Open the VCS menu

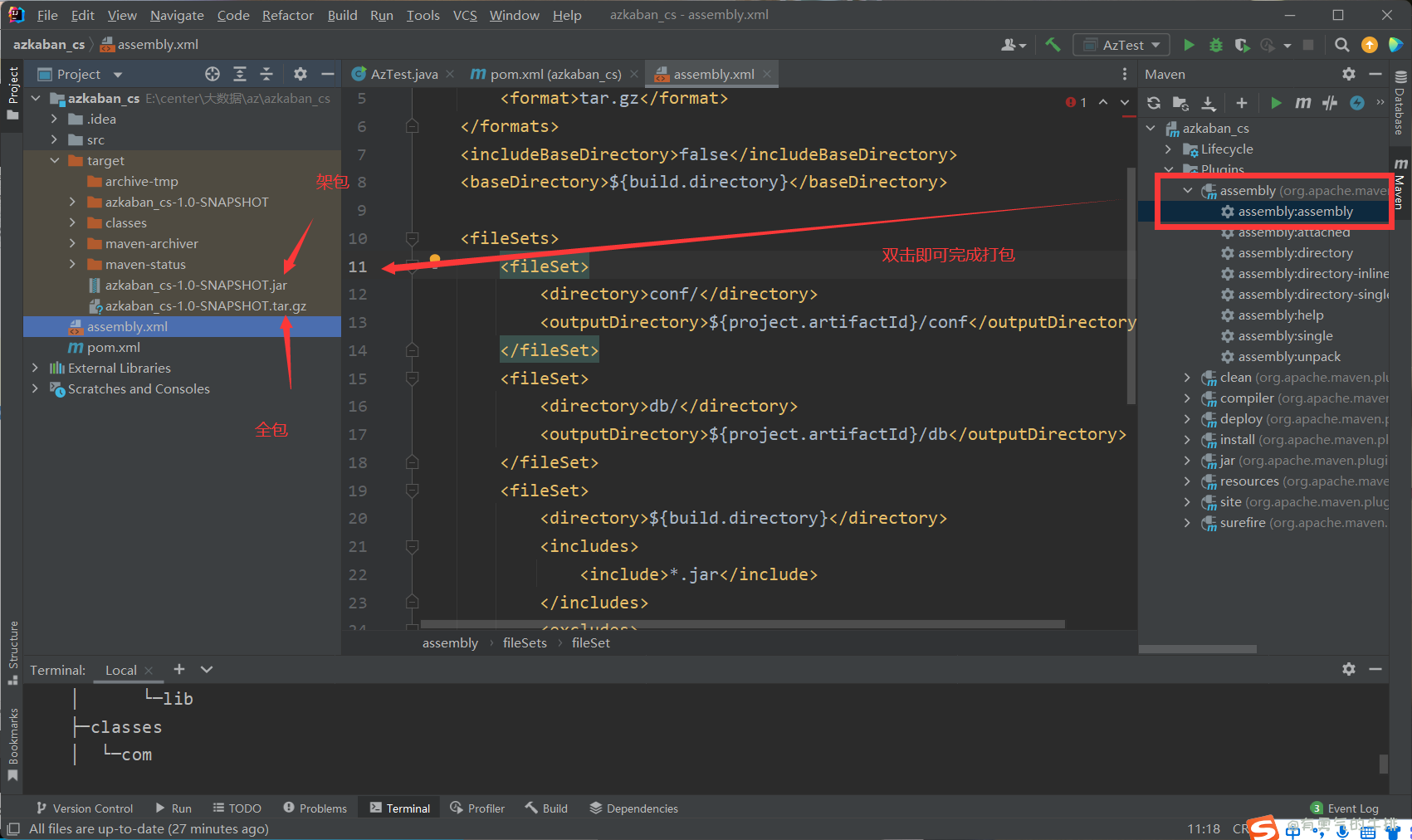coord(465,15)
